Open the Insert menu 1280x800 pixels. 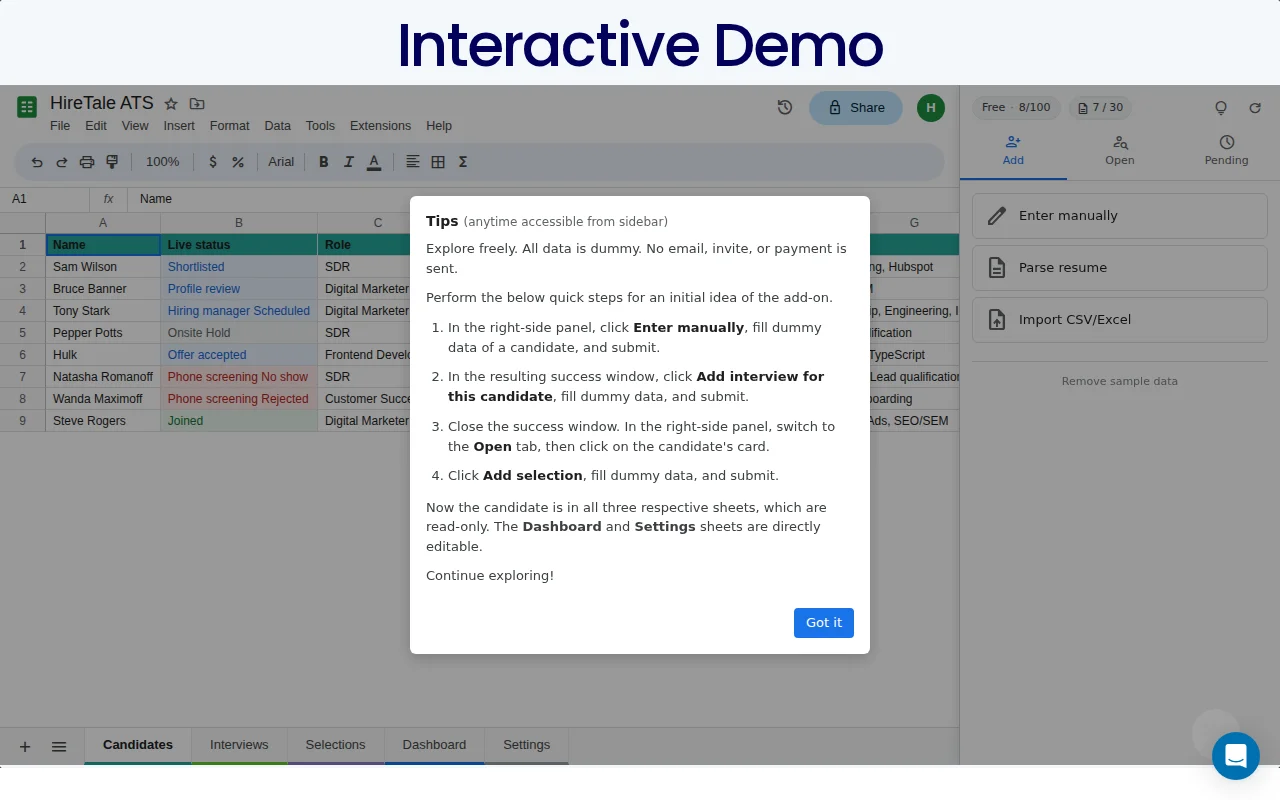[179, 126]
